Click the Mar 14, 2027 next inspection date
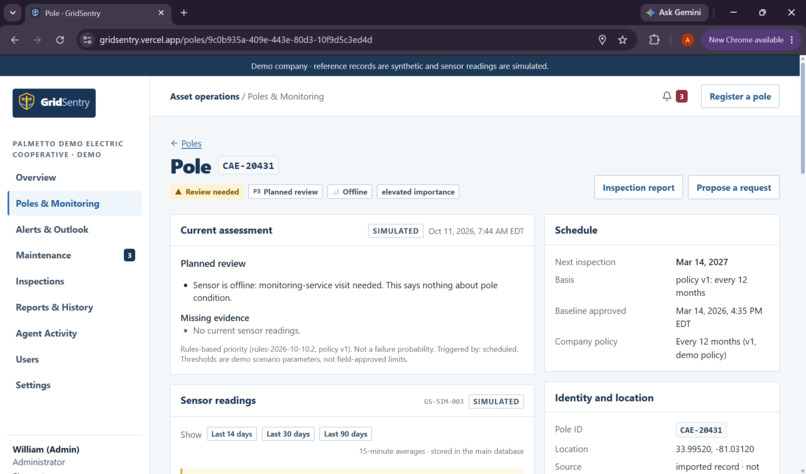The image size is (806, 474). tap(702, 262)
